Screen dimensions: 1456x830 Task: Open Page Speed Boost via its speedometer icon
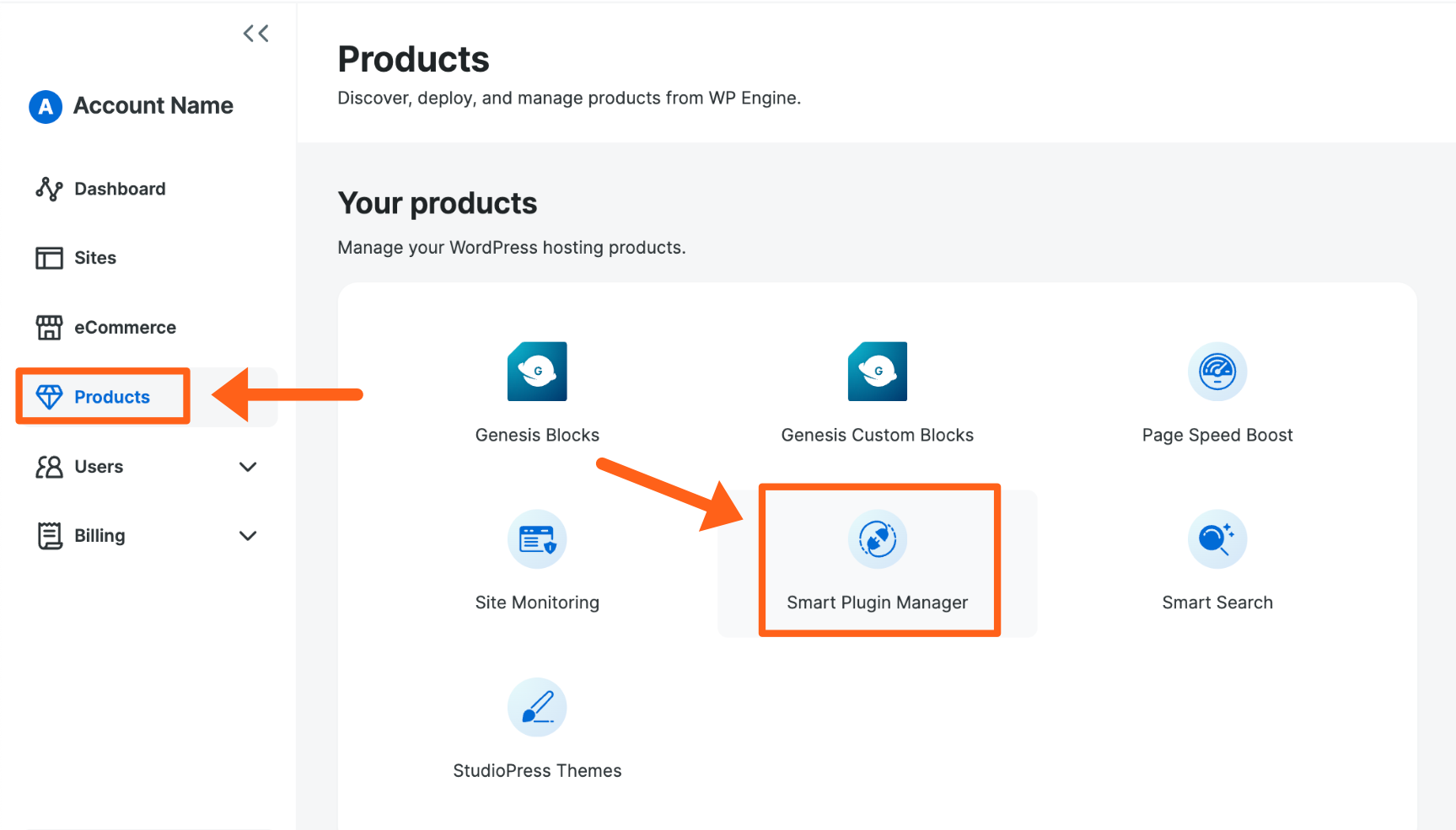1217,372
